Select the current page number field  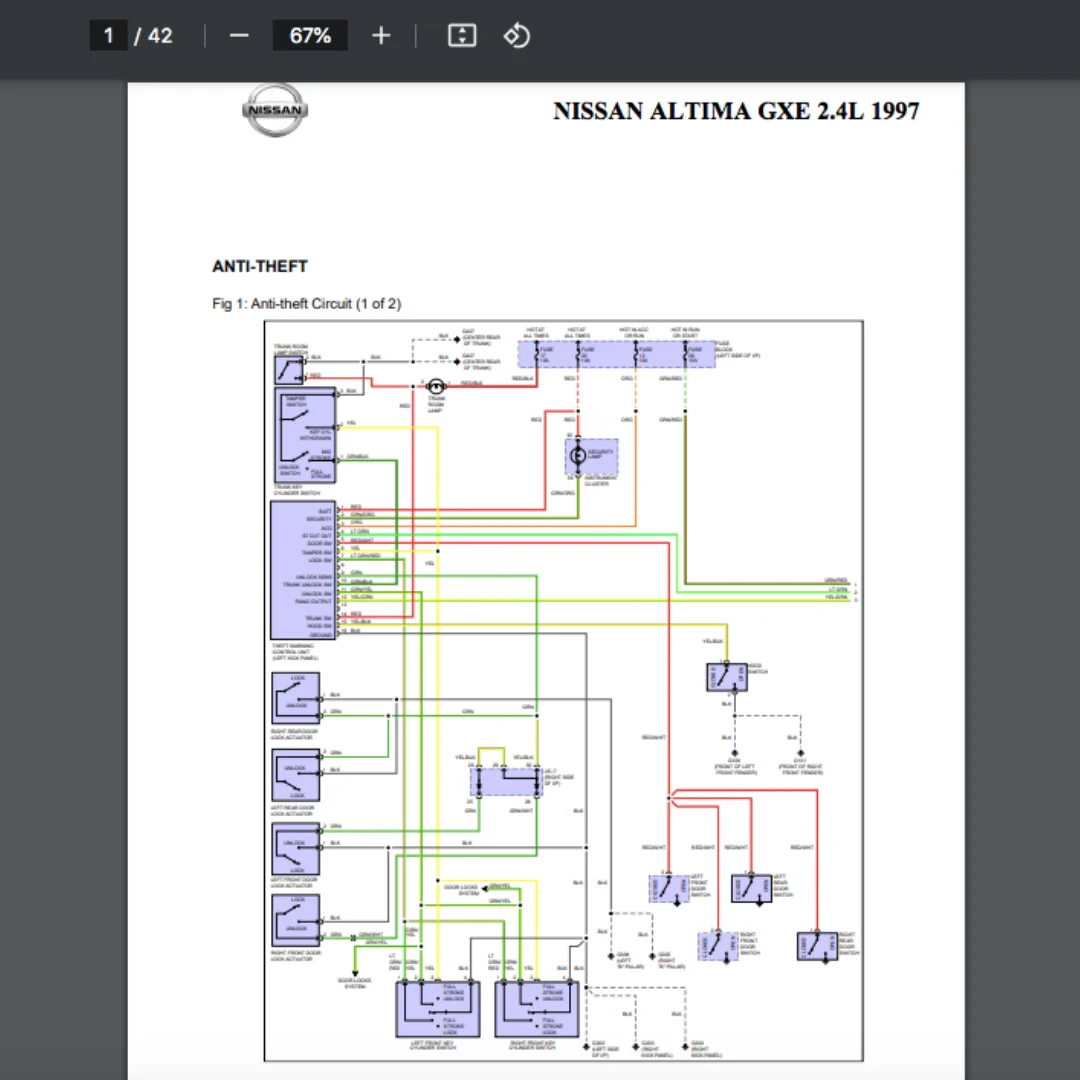pyautogui.click(x=108, y=36)
